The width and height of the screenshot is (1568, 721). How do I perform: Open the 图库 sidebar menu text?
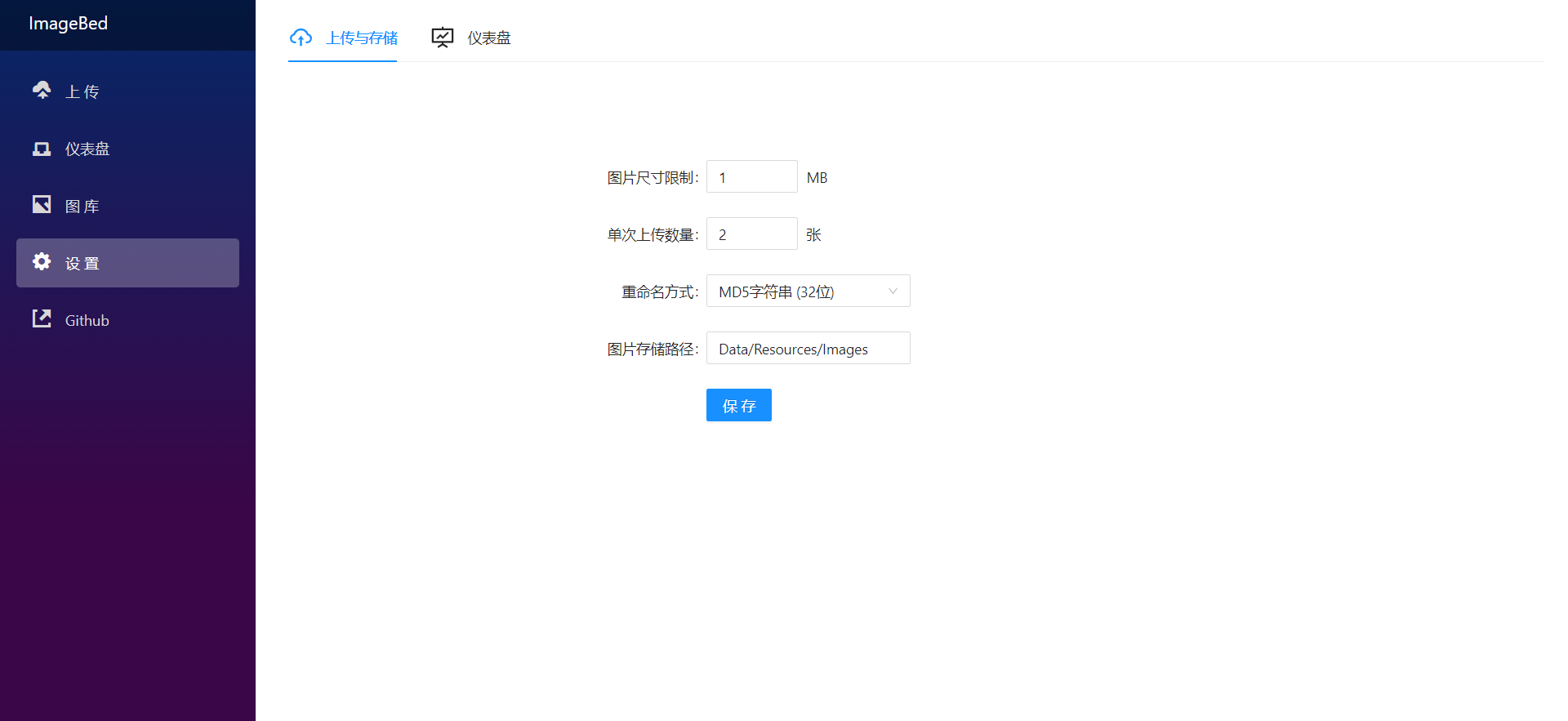pos(82,207)
